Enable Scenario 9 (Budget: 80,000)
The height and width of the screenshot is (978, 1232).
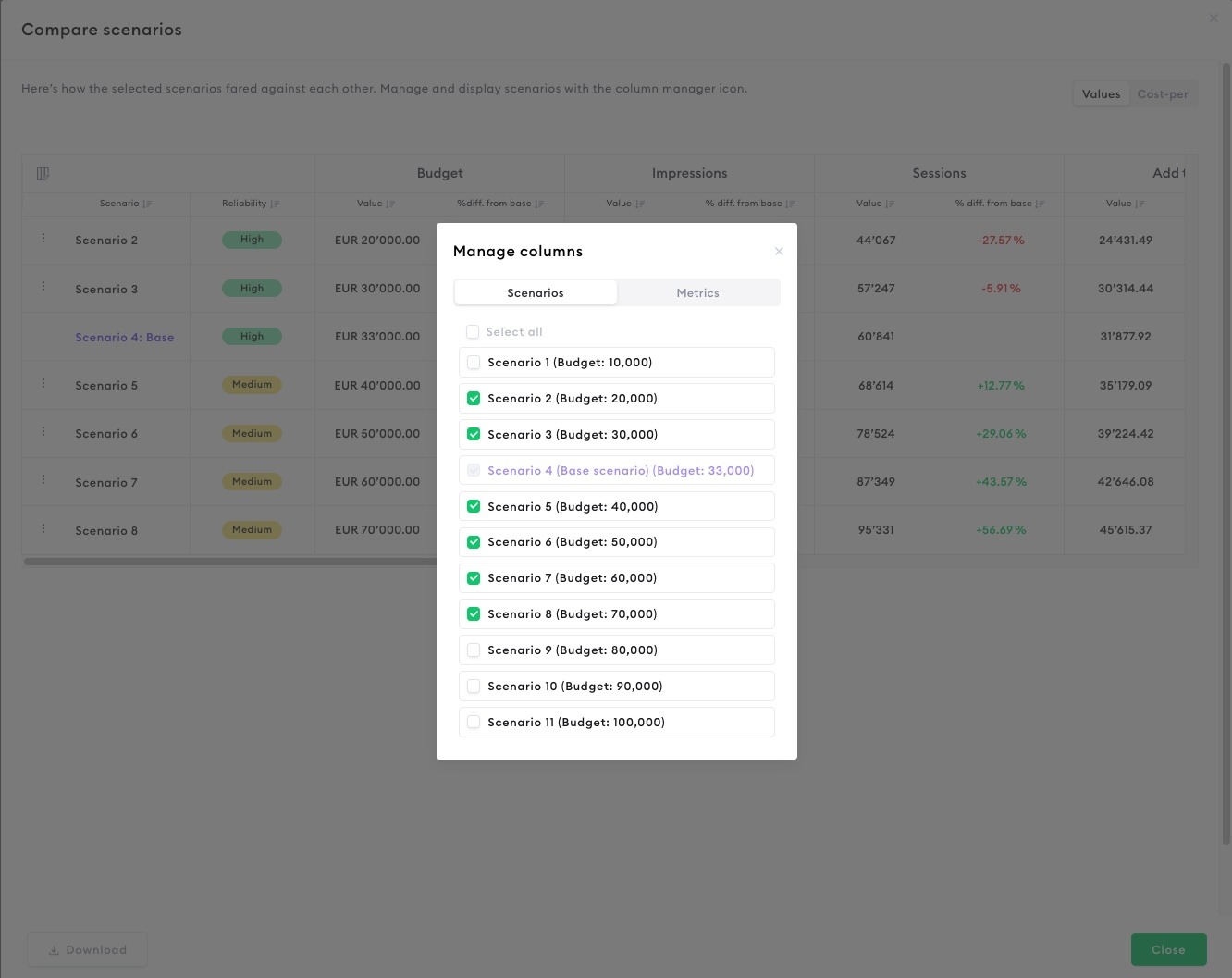coord(474,650)
